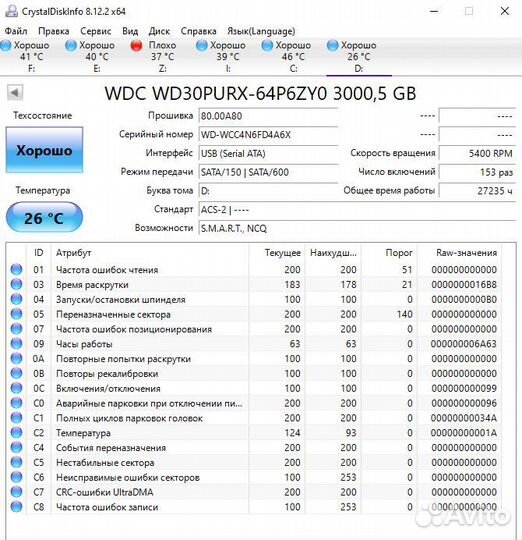Click the Прошивка field 80.00A80
Image resolution: width=522 pixels, height=540 pixels.
pos(269,116)
